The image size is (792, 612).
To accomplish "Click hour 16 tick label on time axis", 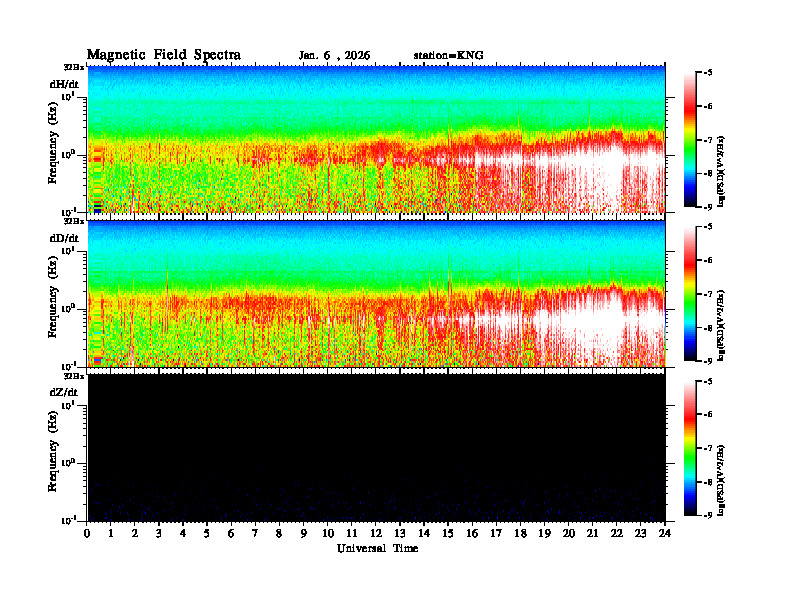I will tap(472, 533).
